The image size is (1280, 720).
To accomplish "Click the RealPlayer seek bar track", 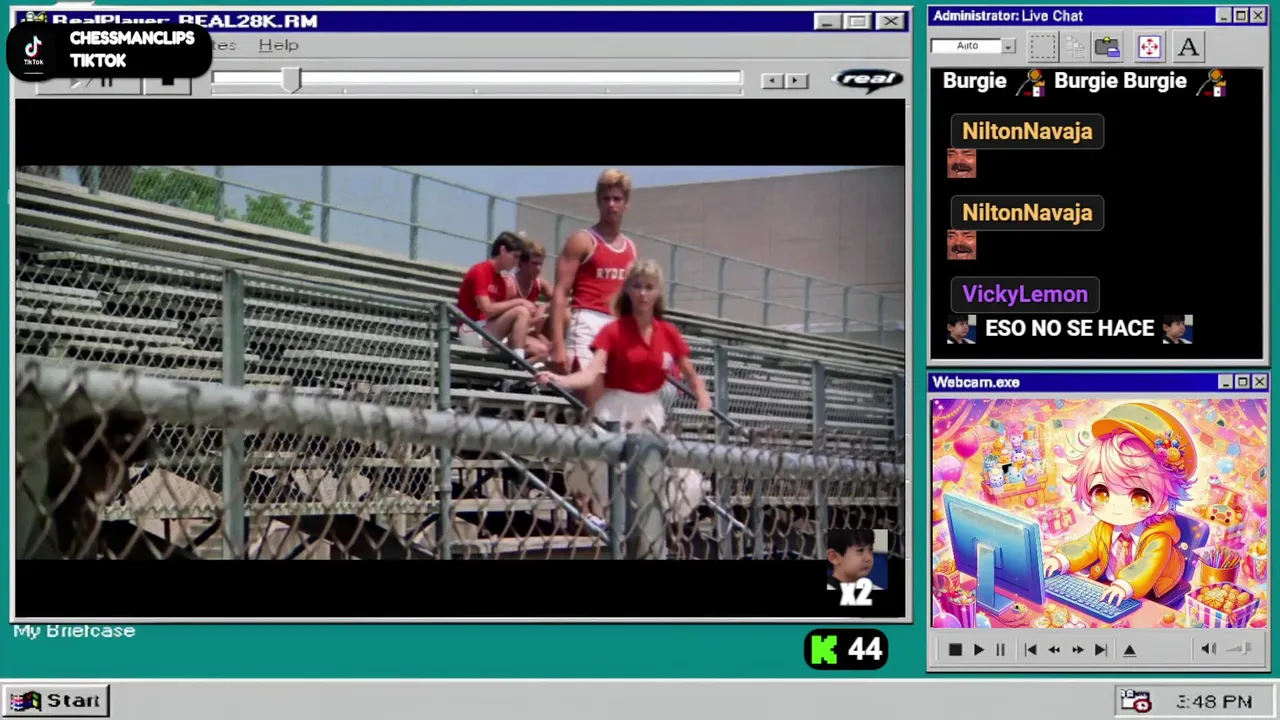I will 477,79.
